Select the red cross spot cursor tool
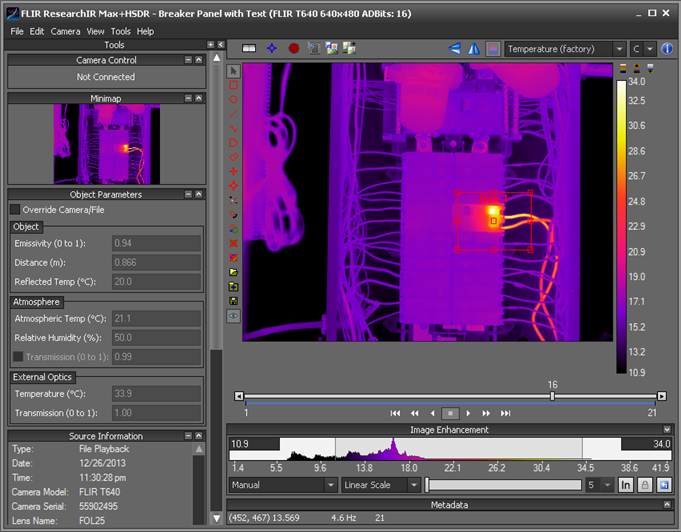 pos(233,171)
